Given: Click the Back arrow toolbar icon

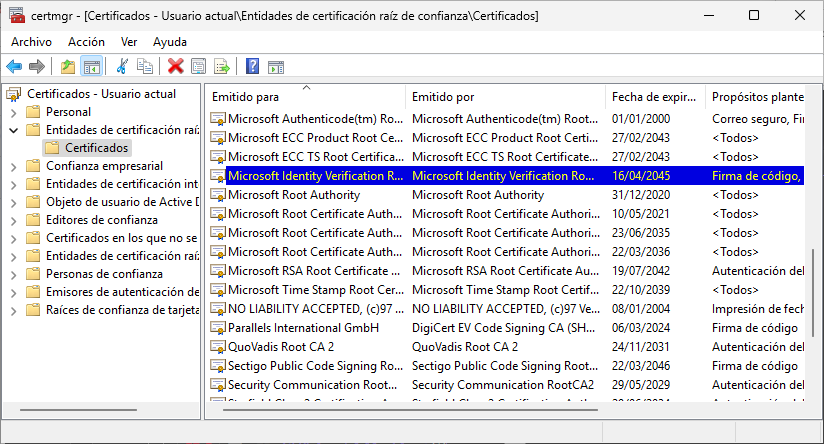Looking at the screenshot, I should 14,67.
